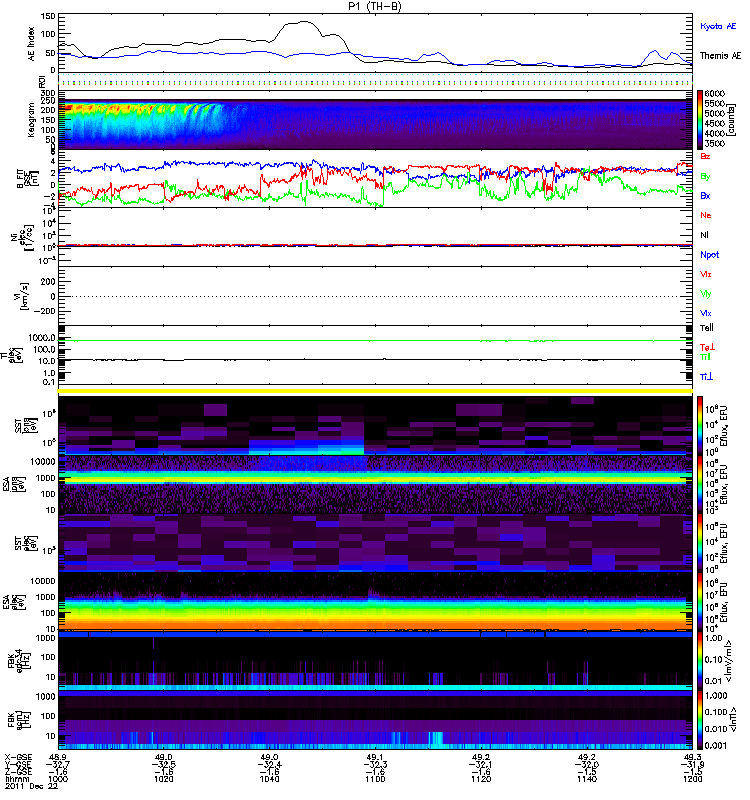Click the date label 2011 Dec 22
This screenshot has width=750, height=800.
tap(32, 786)
